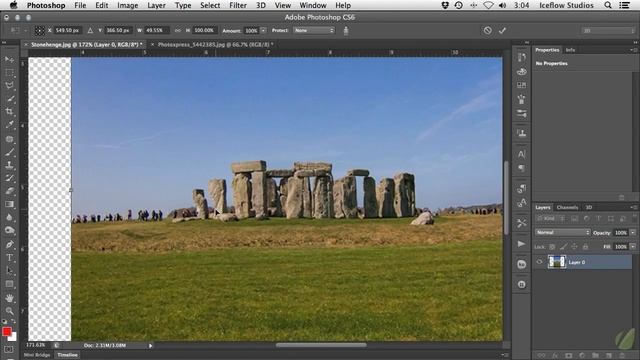This screenshot has height=360, width=640.
Task: Click the background white color swatch
Action: point(13,337)
